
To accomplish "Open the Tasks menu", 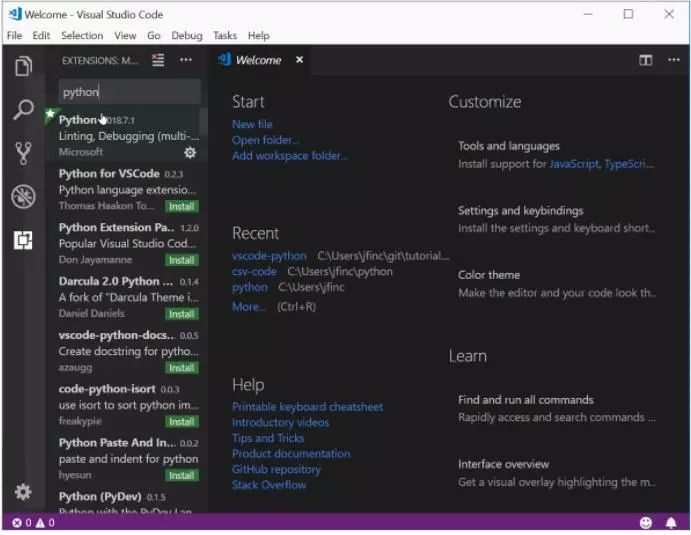I will pyautogui.click(x=225, y=36).
